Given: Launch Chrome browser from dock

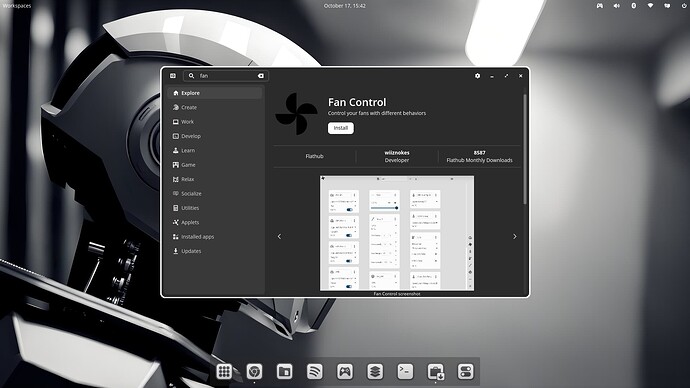Looking at the screenshot, I should pos(254,372).
